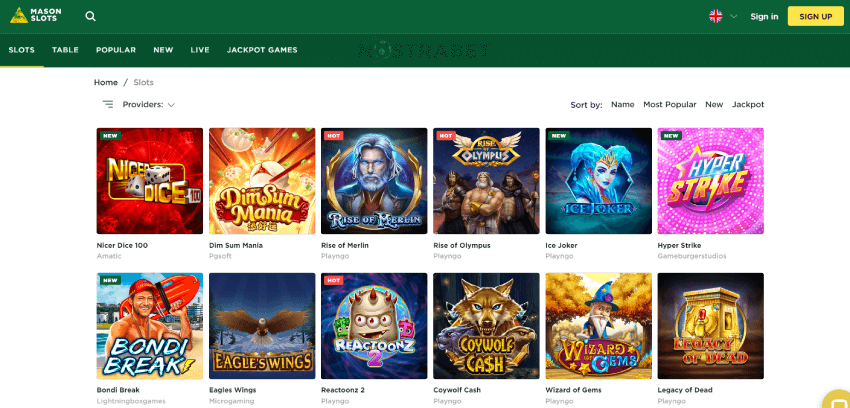The width and height of the screenshot is (850, 408).
Task: Sort games by Jackpot
Action: pyautogui.click(x=748, y=105)
